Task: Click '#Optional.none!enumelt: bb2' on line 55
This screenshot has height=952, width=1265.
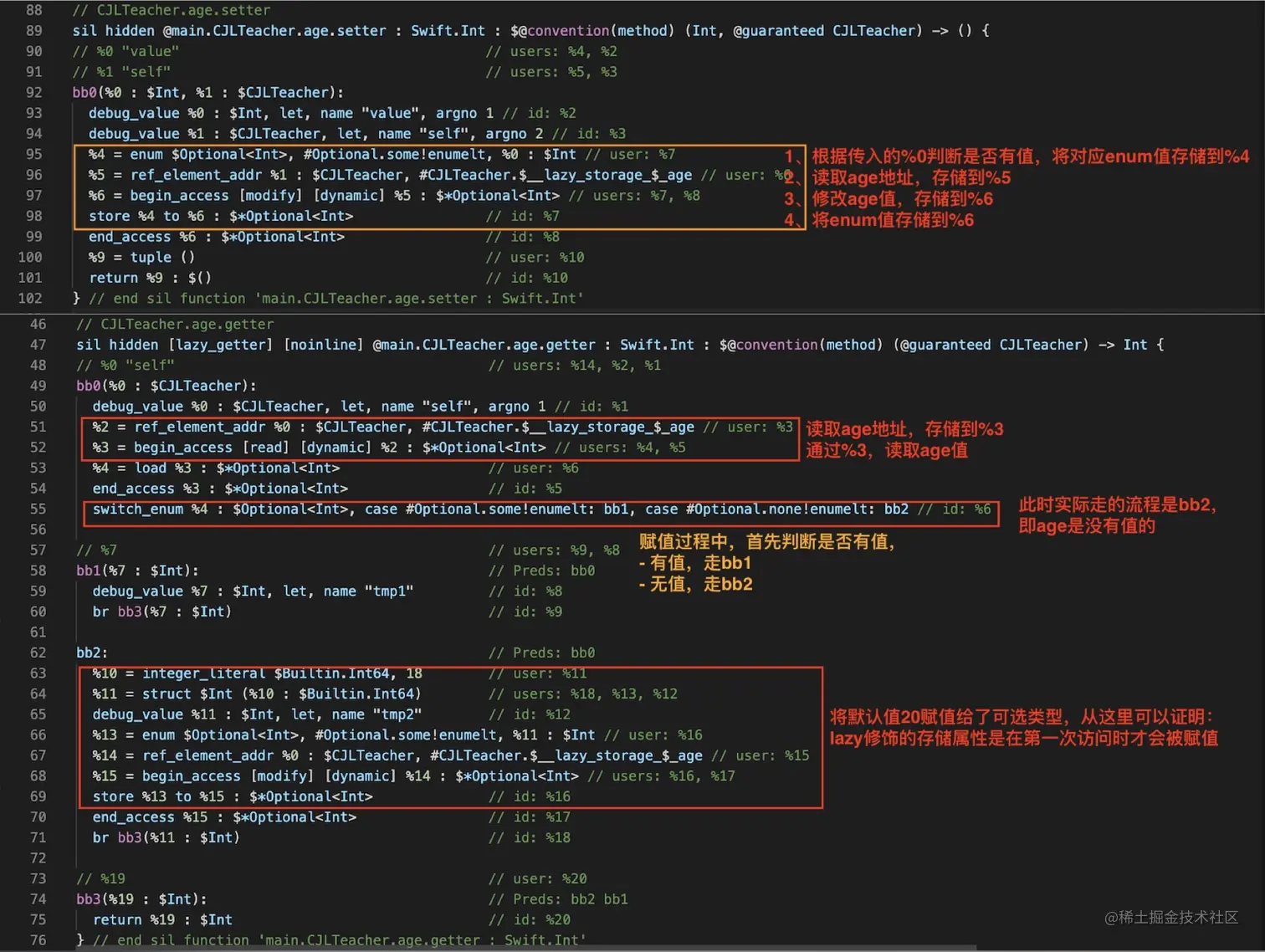Action: point(797,509)
